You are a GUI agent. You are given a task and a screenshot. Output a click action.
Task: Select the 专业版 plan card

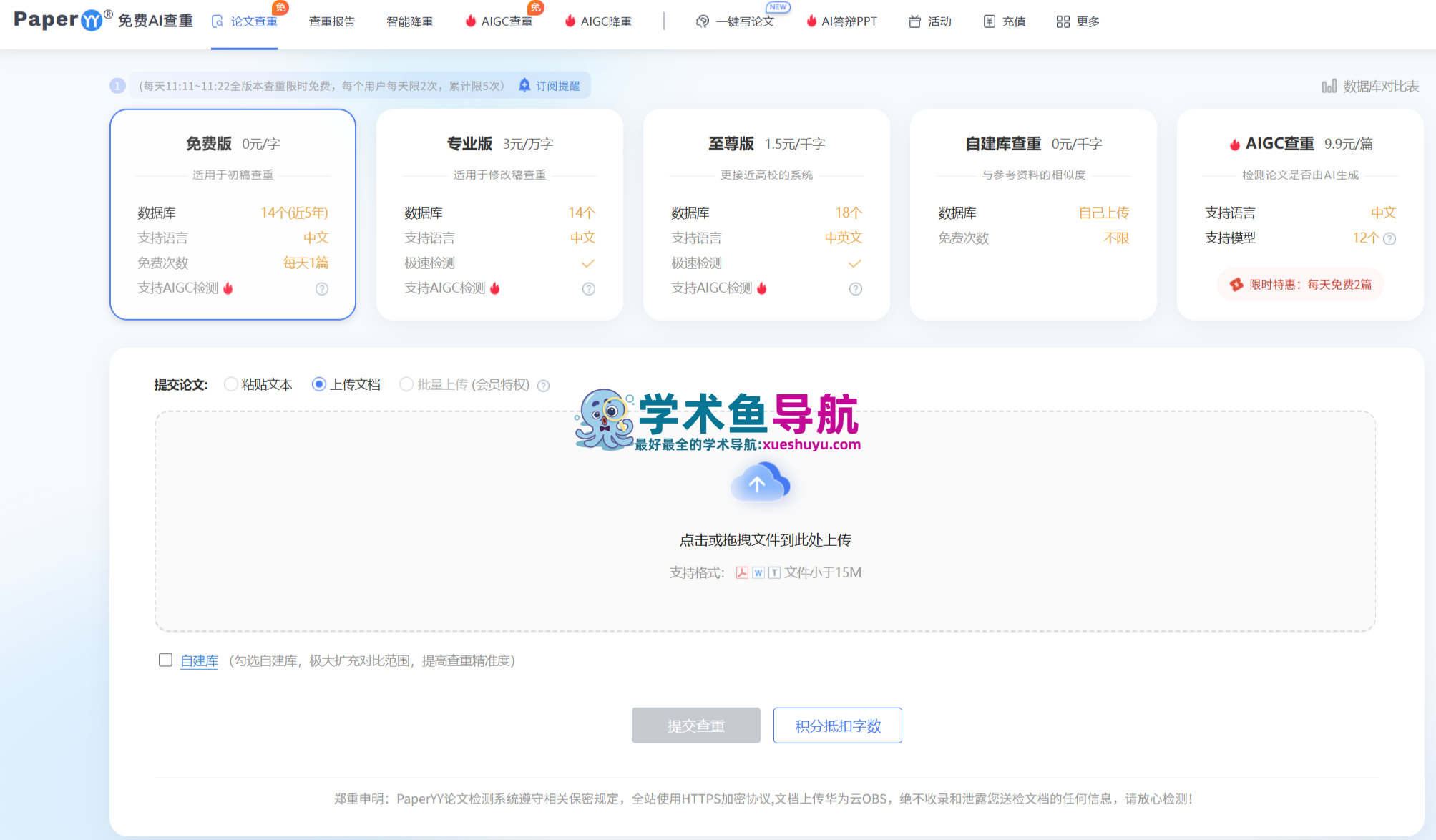[x=499, y=214]
